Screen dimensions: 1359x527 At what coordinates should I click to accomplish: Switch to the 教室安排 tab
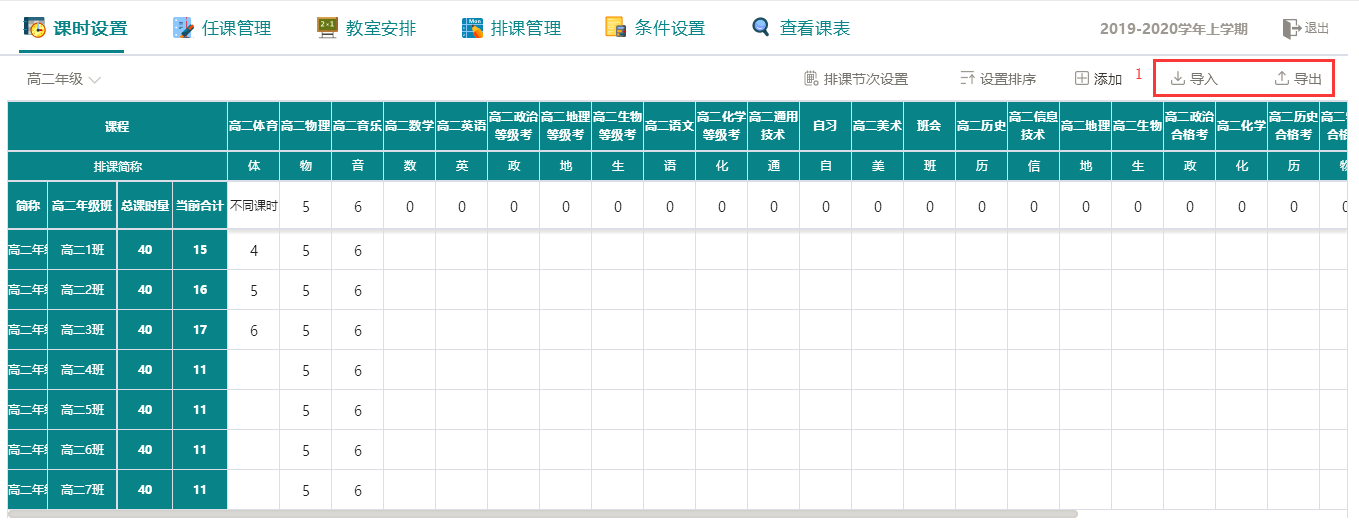tap(366, 28)
